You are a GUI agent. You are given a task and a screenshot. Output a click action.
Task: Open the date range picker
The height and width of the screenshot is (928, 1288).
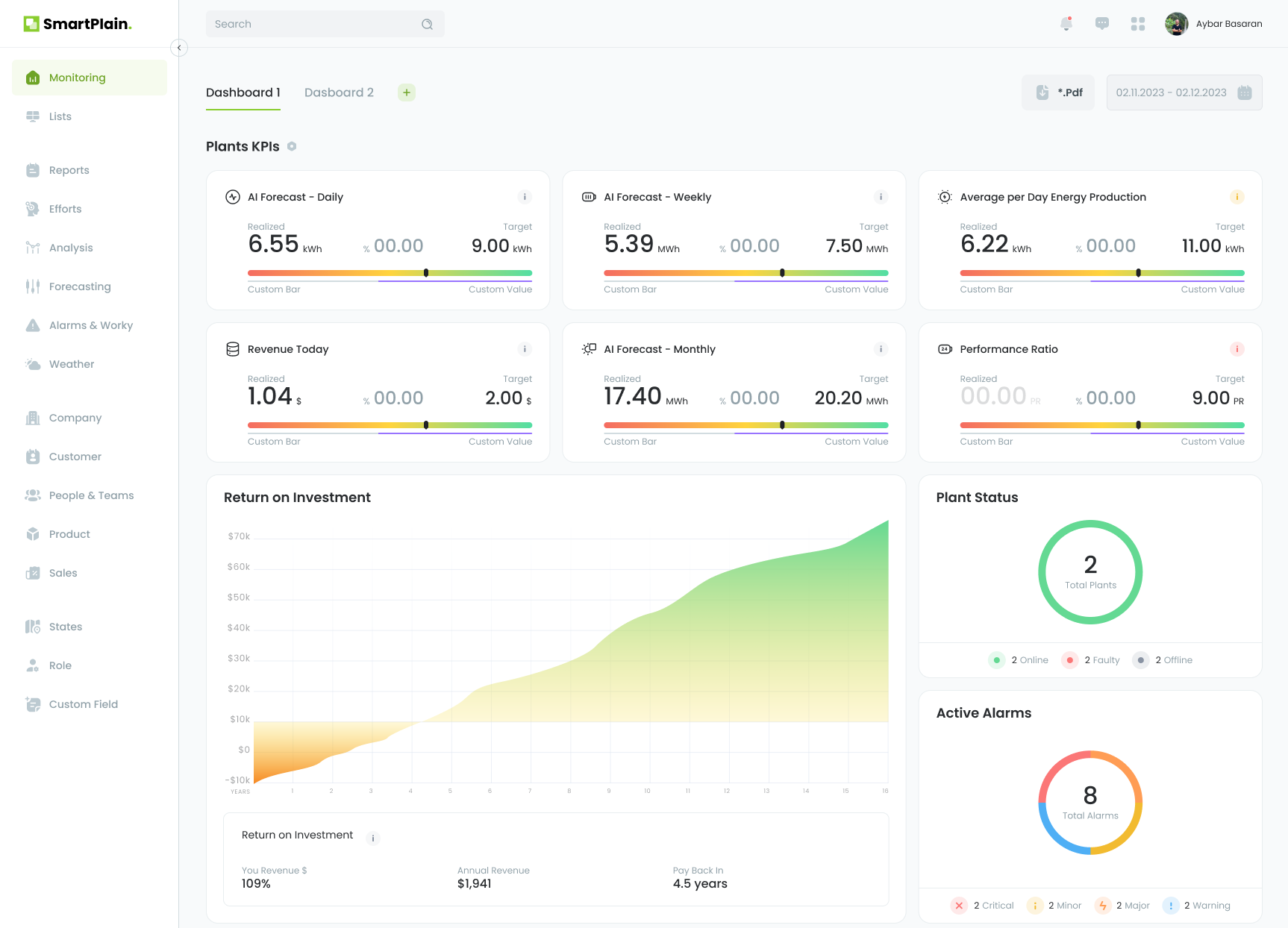coord(1184,93)
